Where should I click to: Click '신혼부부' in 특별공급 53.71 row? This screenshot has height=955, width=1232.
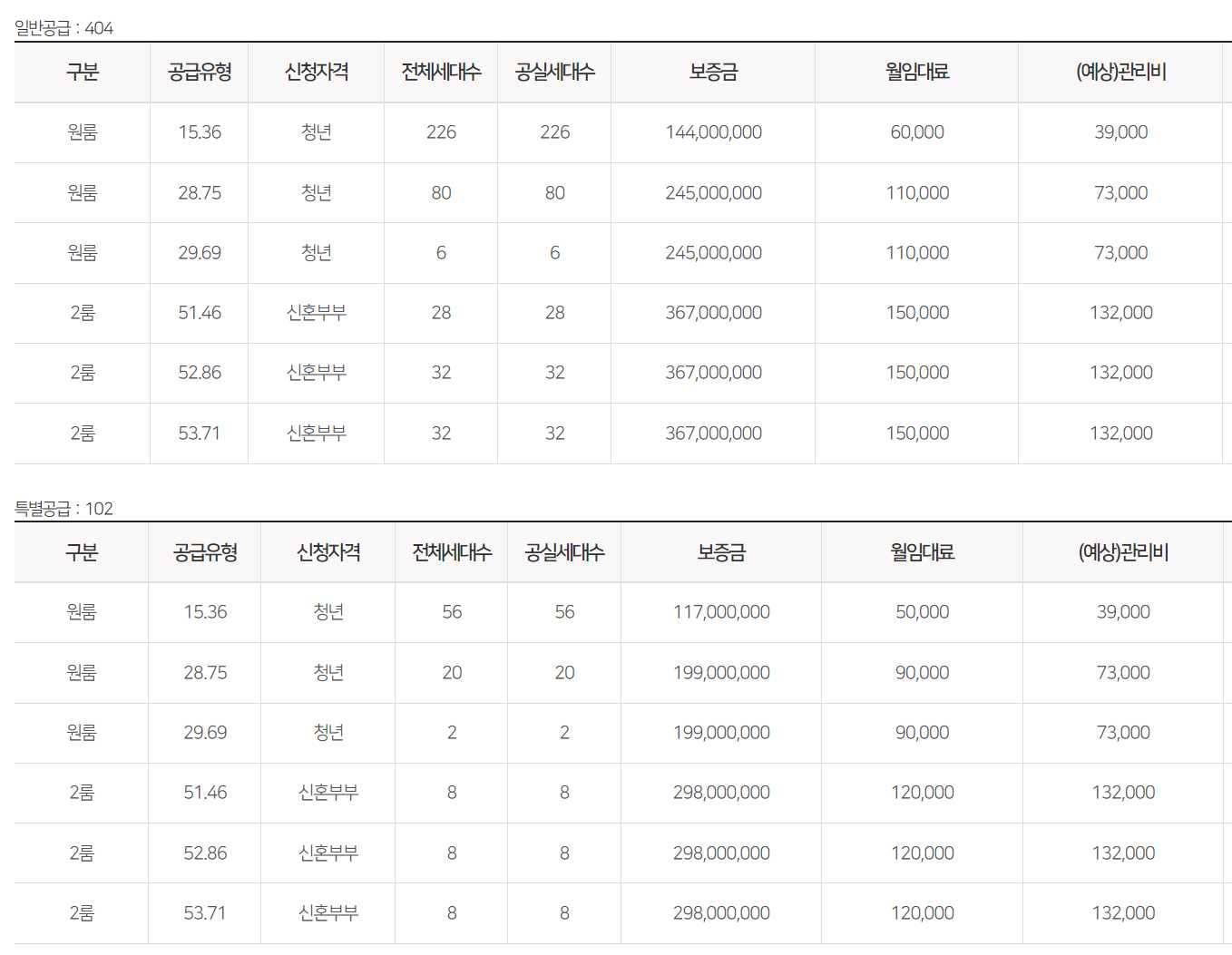click(x=328, y=913)
